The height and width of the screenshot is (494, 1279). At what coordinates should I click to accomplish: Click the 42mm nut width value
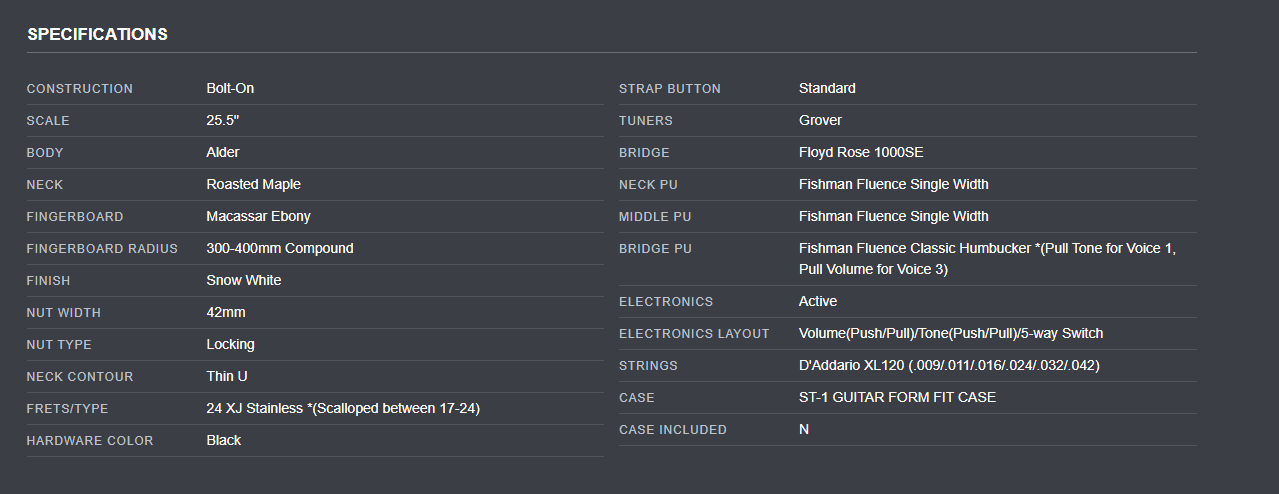click(226, 312)
